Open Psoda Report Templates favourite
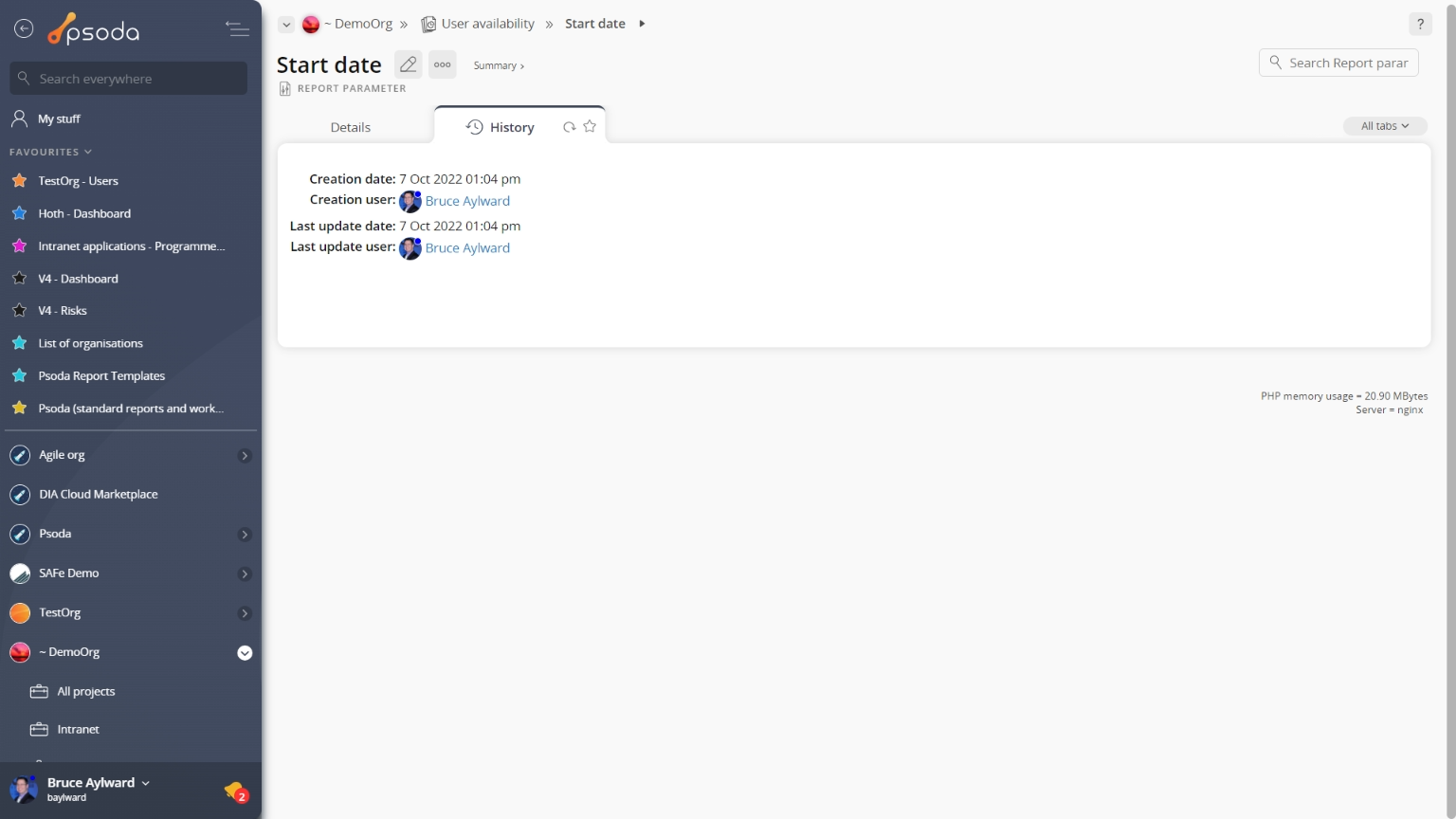The width and height of the screenshot is (1456, 819). pyautogui.click(x=101, y=375)
